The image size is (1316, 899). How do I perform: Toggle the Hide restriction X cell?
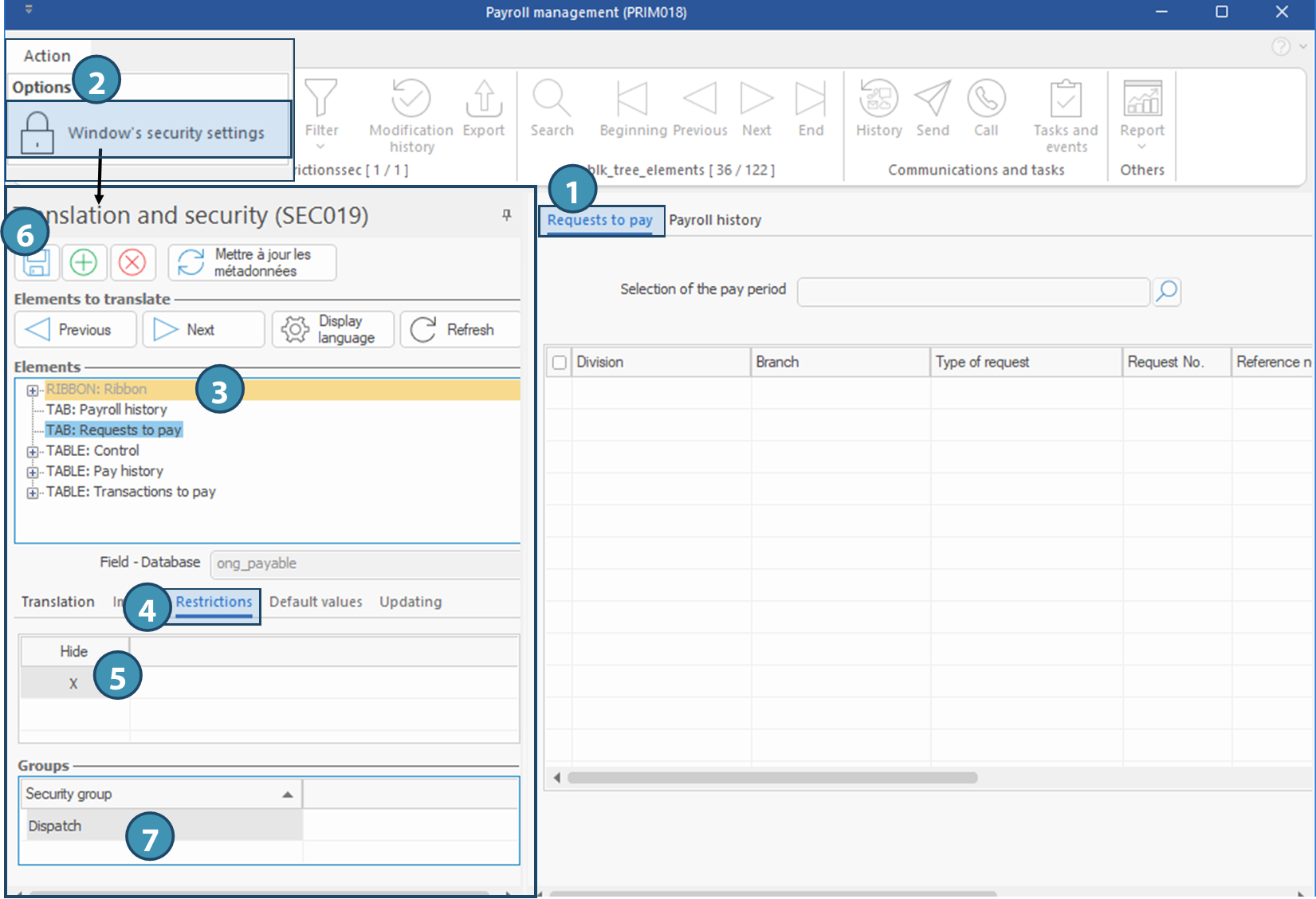pos(73,684)
